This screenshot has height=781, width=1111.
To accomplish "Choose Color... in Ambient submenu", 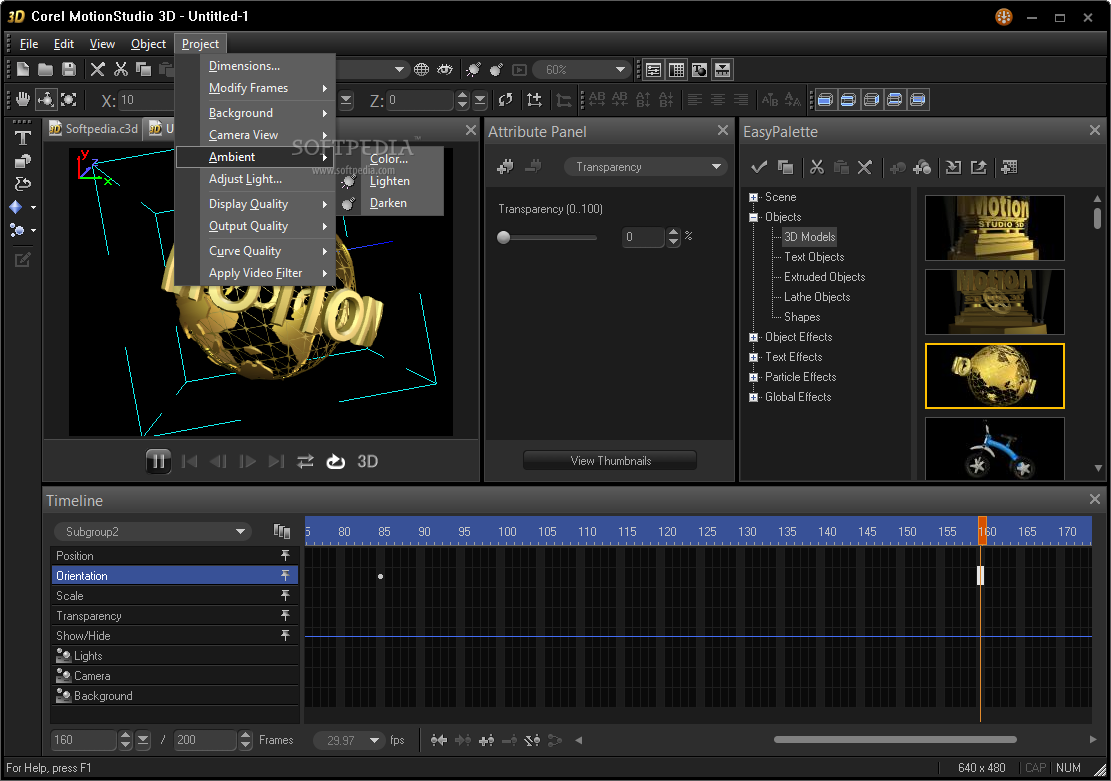I will [389, 159].
